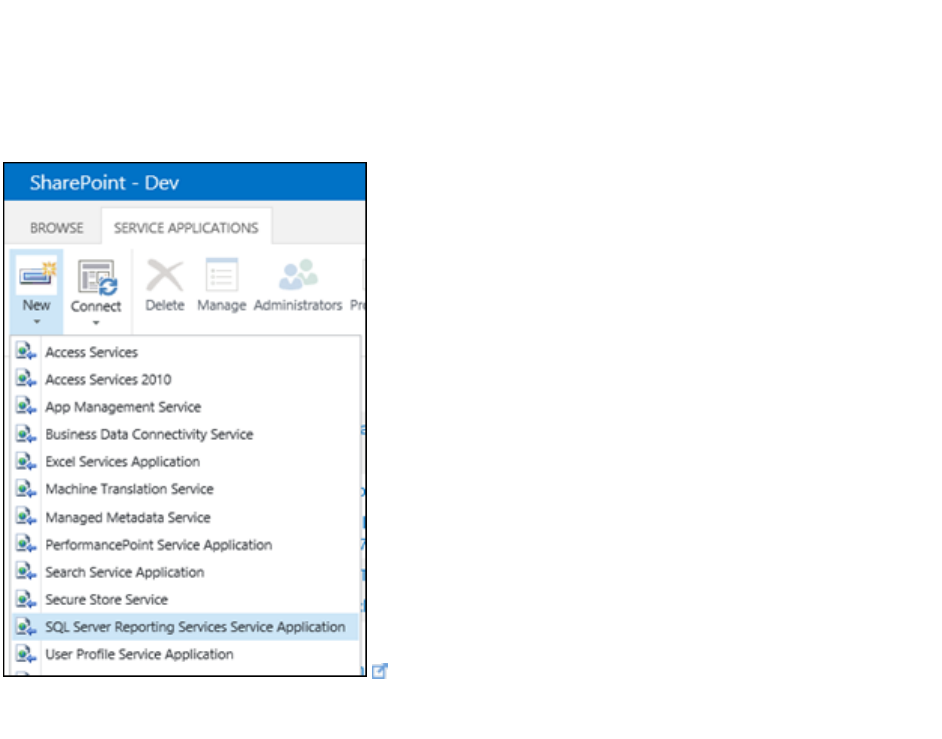Pick Machine Translation Service

[x=186, y=489]
